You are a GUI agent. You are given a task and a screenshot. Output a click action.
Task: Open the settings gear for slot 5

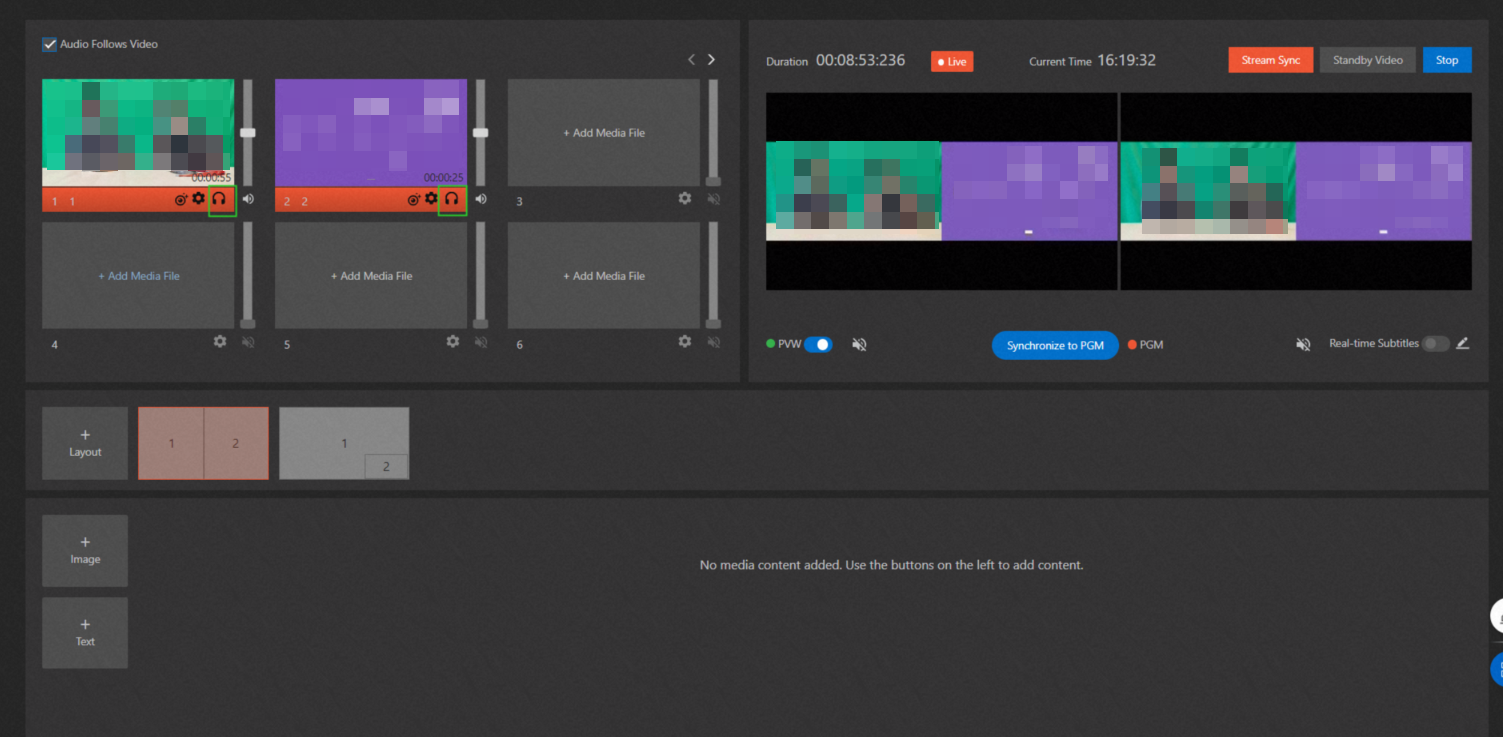[453, 341]
